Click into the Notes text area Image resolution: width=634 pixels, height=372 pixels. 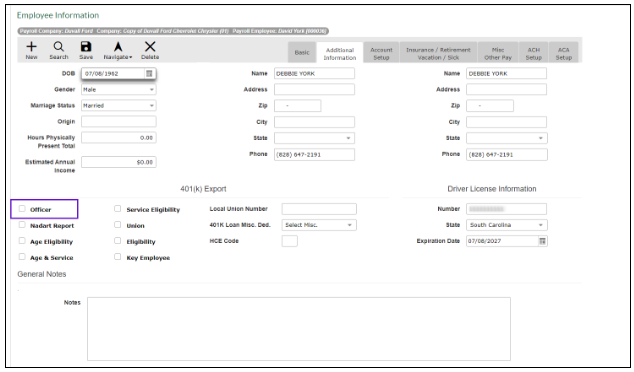tap(299, 329)
